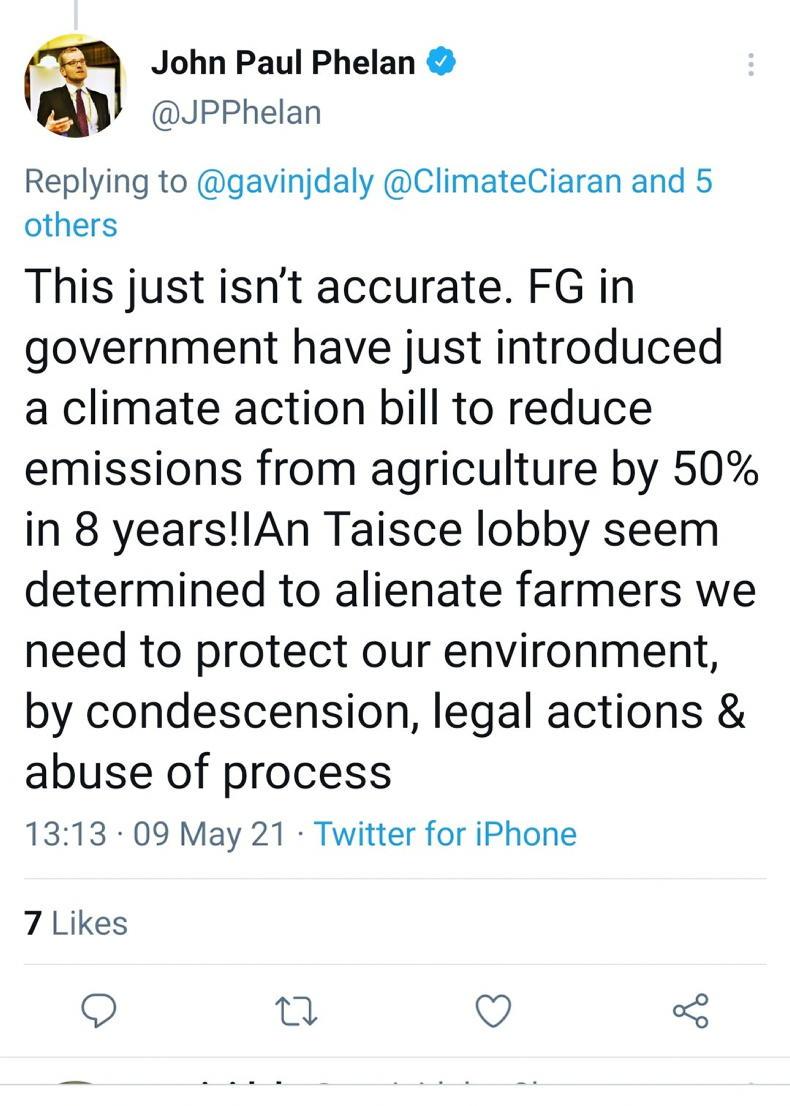This screenshot has width=790, height=1106.
Task: Click the 13:13 timestamp
Action: 65,833
